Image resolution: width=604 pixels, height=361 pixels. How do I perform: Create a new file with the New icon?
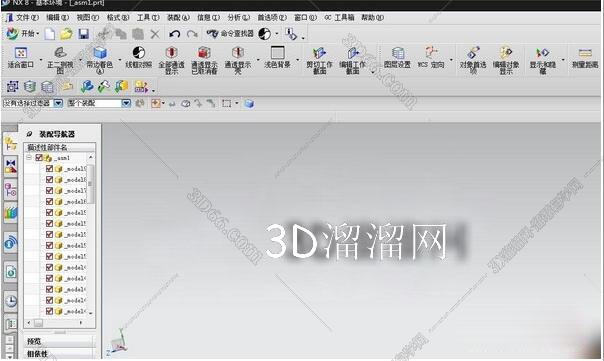[50, 34]
